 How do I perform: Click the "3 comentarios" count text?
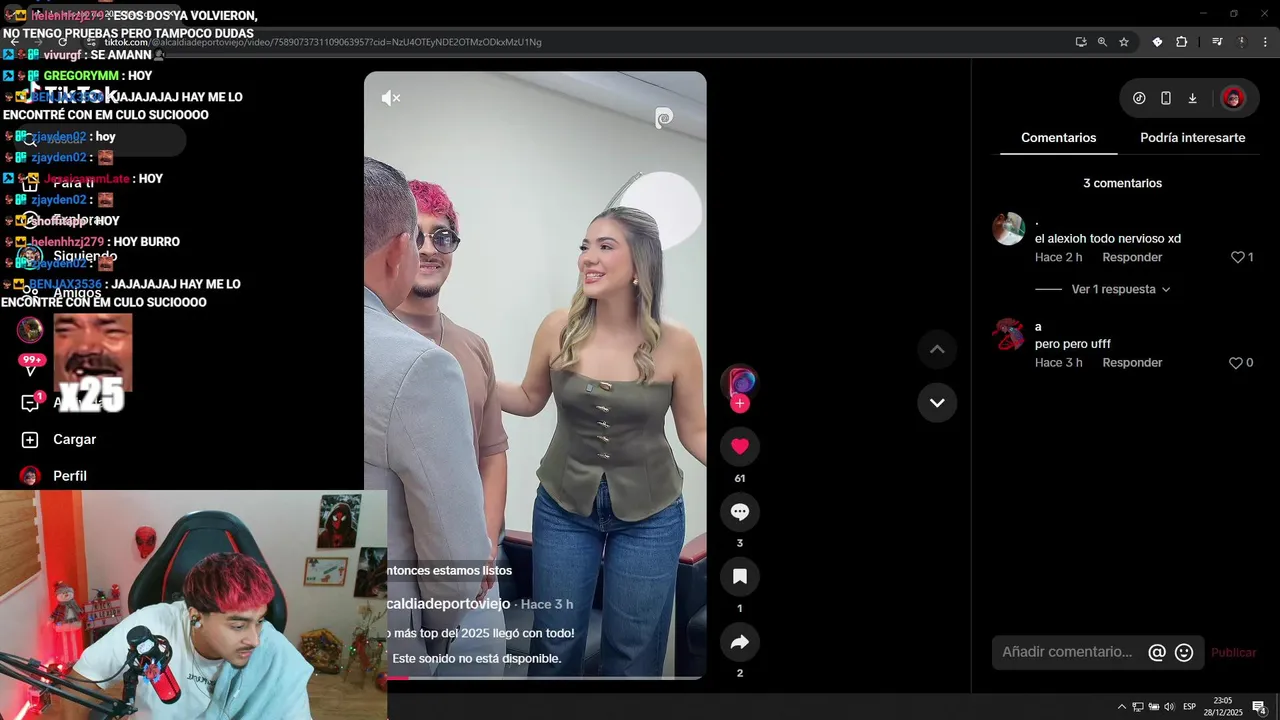click(1122, 184)
